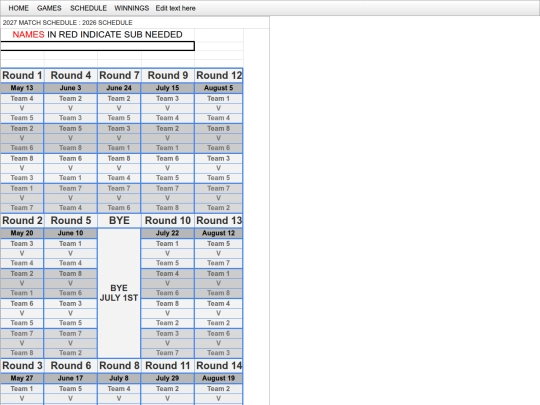Select the 'Round 7' header
Screen dimensions: 540x405
pos(119,75)
